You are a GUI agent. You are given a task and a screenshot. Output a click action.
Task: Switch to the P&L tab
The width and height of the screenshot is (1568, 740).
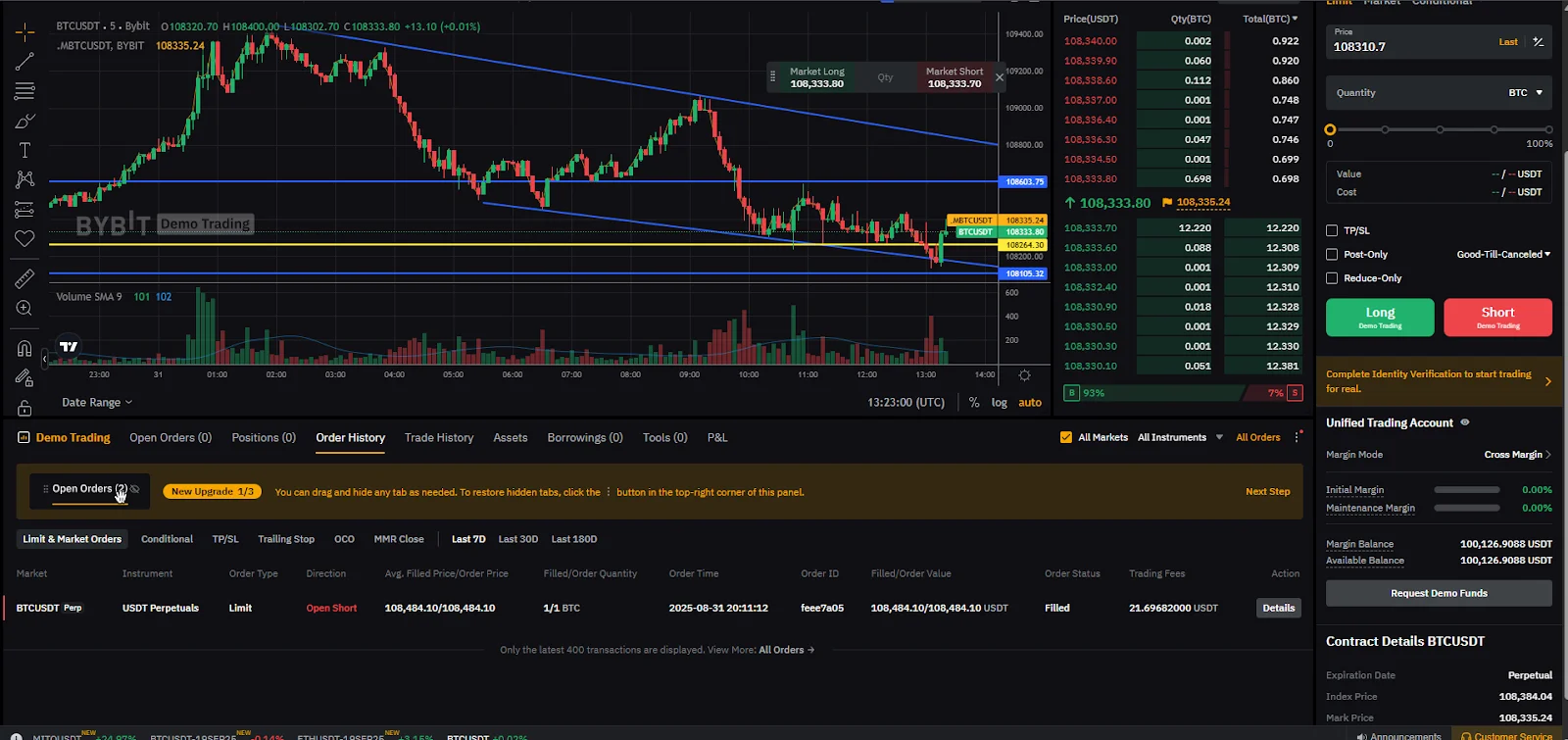click(x=717, y=438)
